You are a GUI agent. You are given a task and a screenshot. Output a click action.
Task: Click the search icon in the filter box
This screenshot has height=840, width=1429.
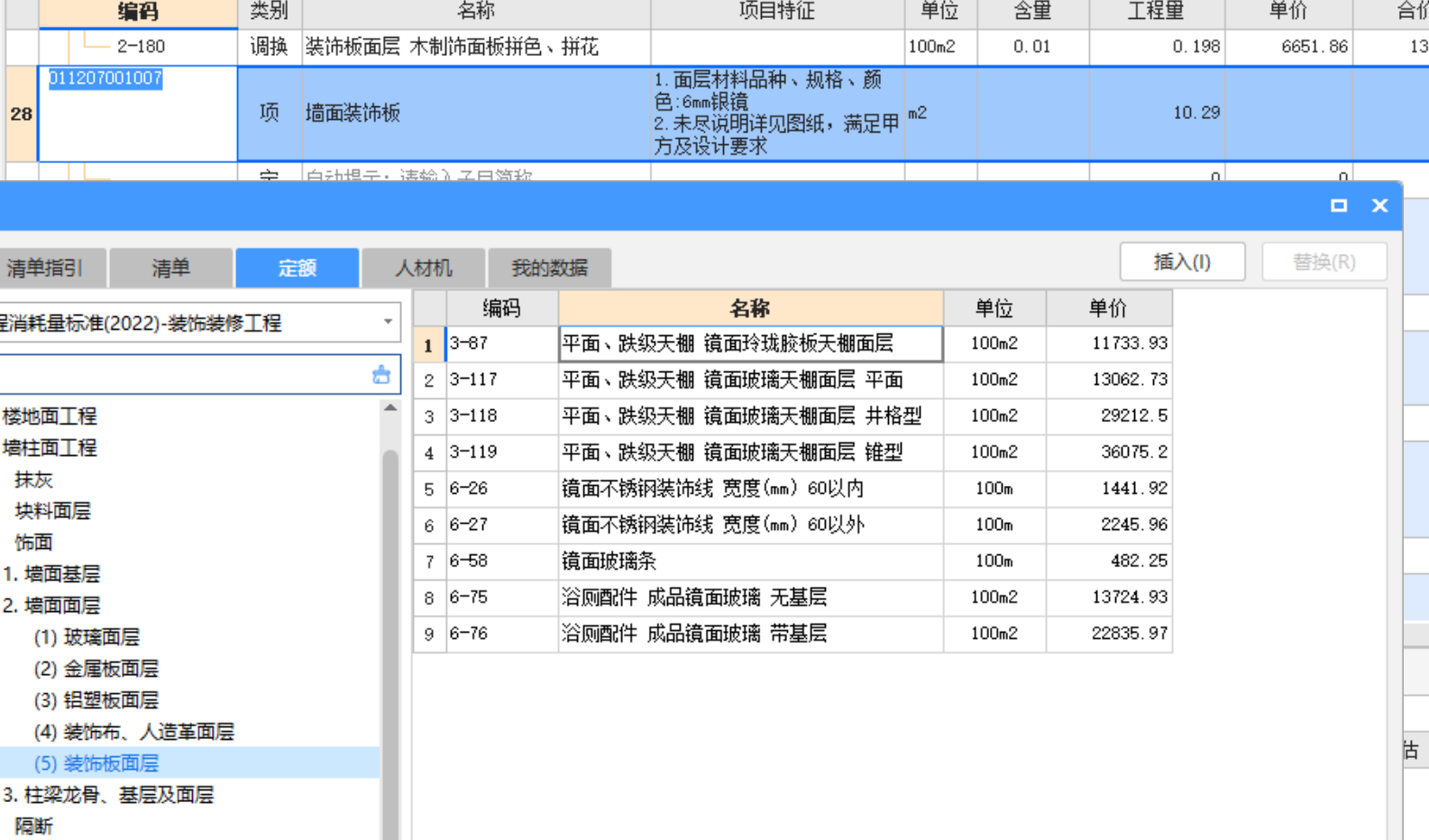[381, 375]
